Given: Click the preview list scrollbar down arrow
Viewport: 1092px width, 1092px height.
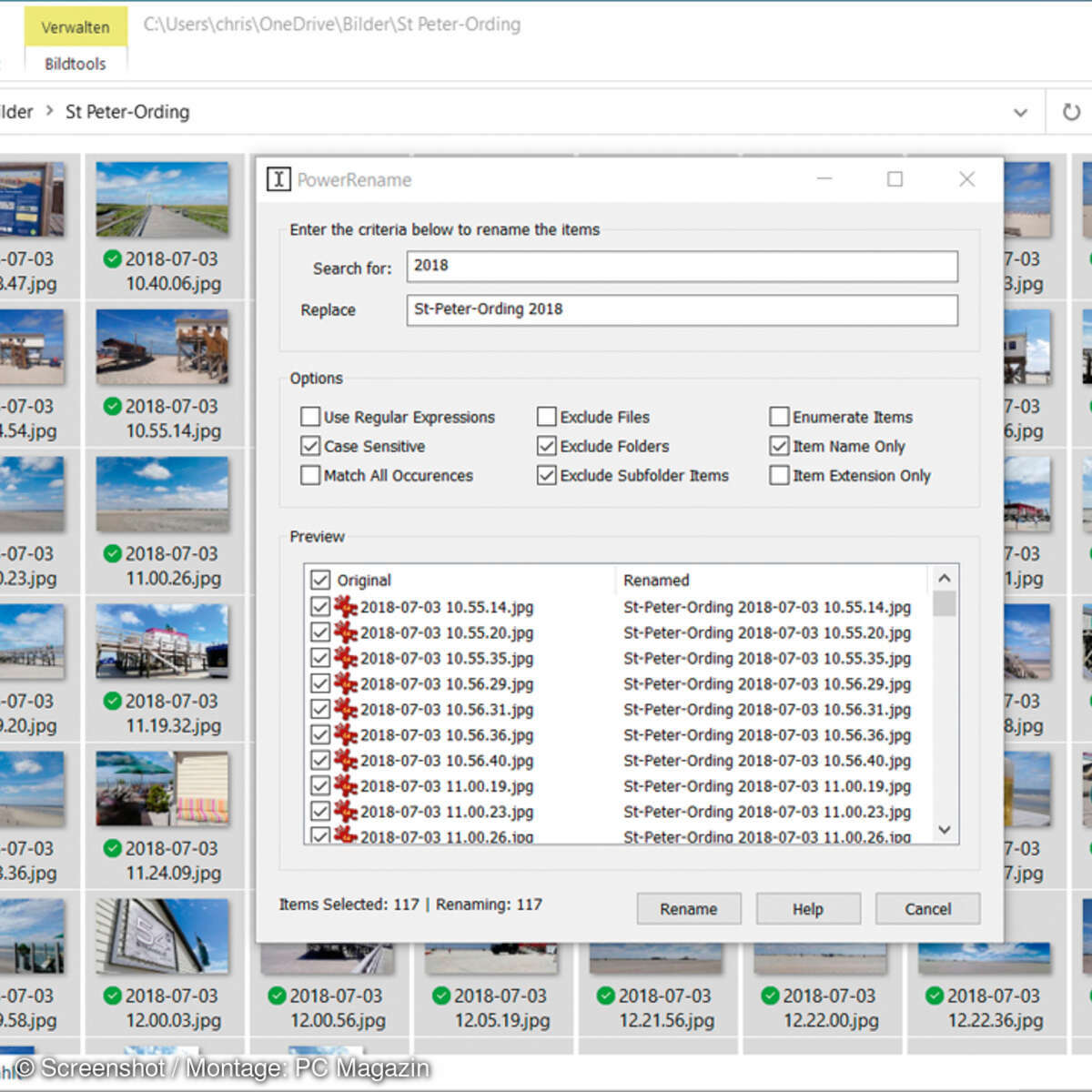Looking at the screenshot, I should pos(945,830).
